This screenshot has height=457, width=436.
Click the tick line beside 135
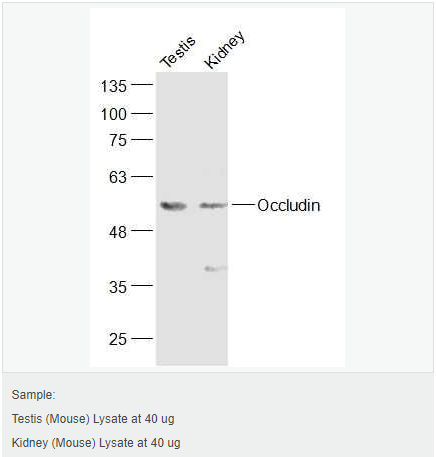(x=142, y=85)
